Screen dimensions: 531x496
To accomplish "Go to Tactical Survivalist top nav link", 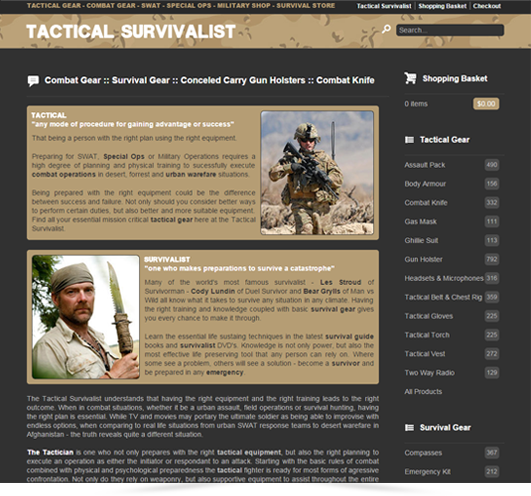I will tap(384, 6).
